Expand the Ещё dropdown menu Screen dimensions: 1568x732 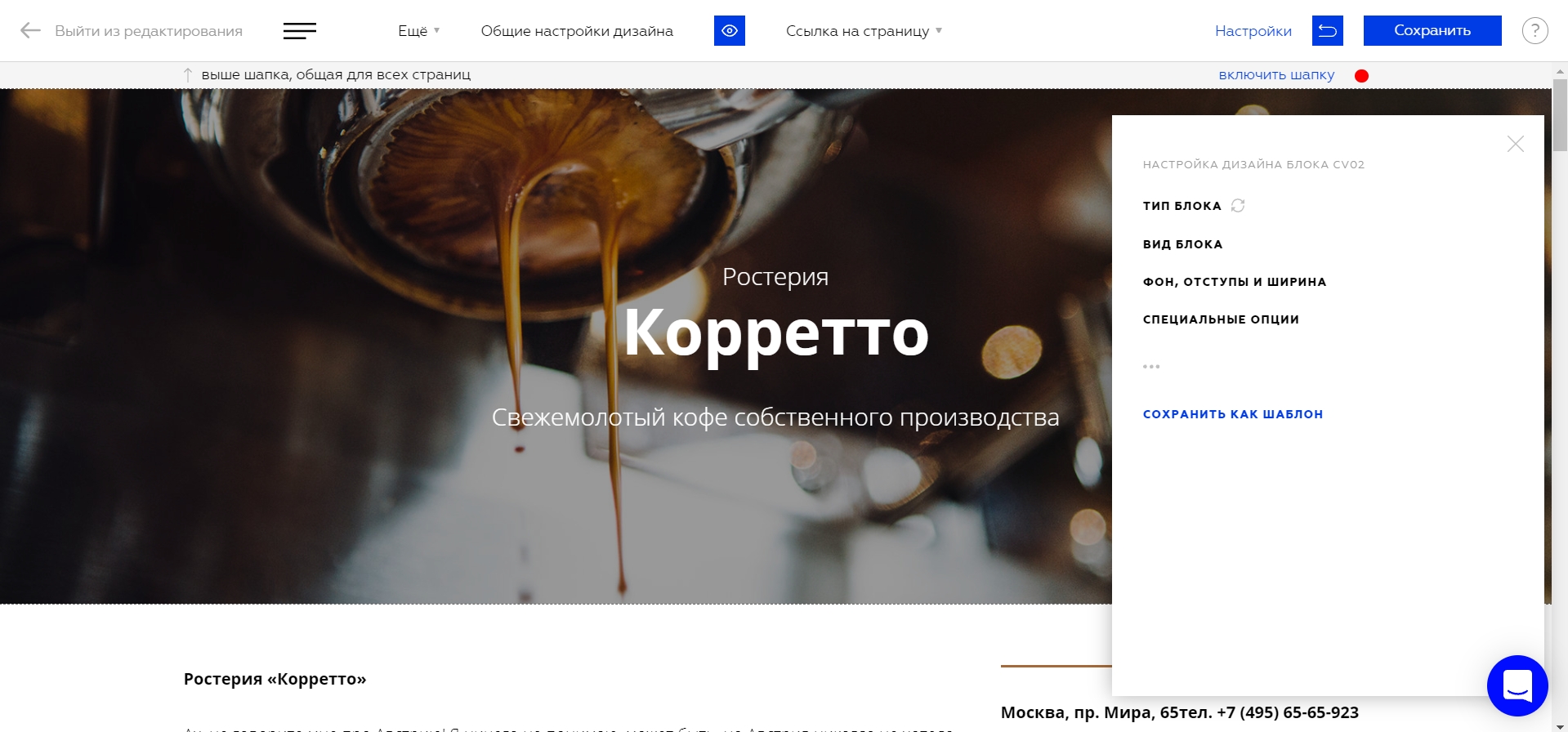(x=419, y=31)
